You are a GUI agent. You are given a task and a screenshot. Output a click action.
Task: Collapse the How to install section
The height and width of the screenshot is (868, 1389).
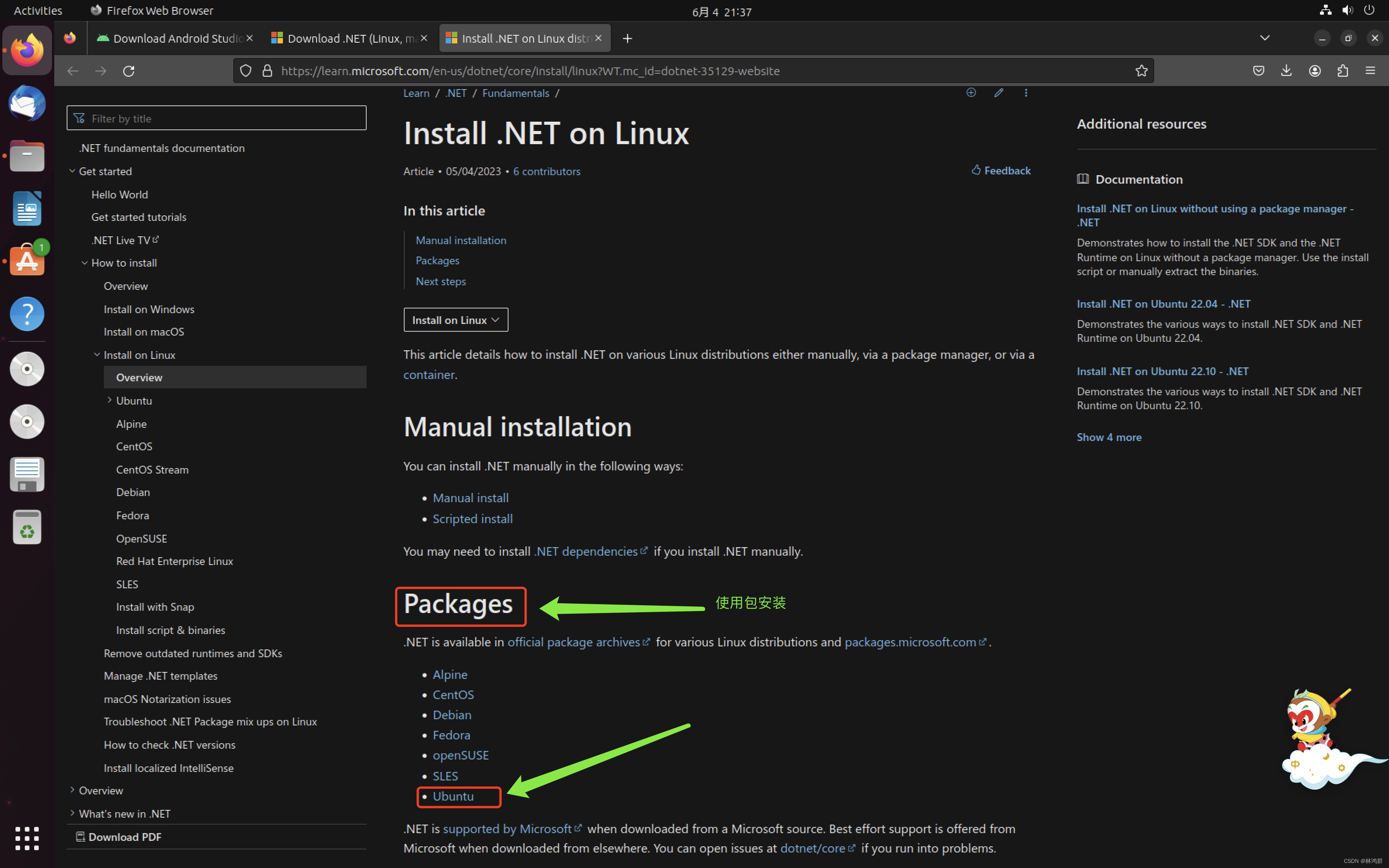pos(84,262)
